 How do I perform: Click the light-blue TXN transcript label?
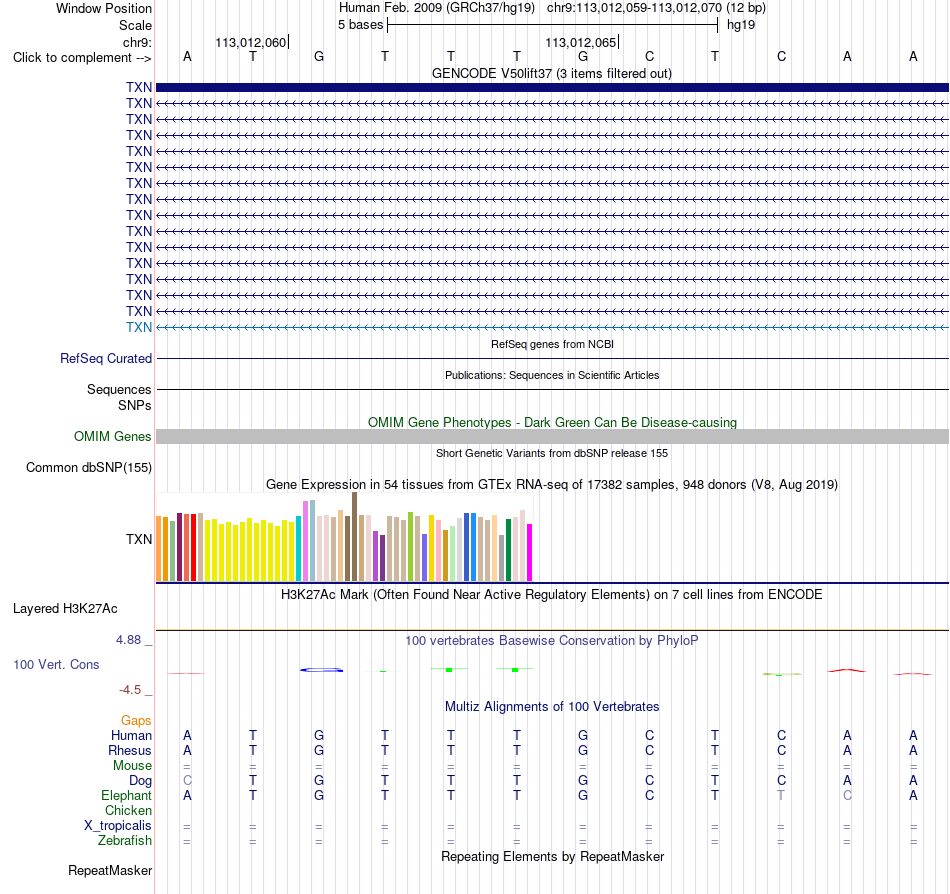(139, 327)
